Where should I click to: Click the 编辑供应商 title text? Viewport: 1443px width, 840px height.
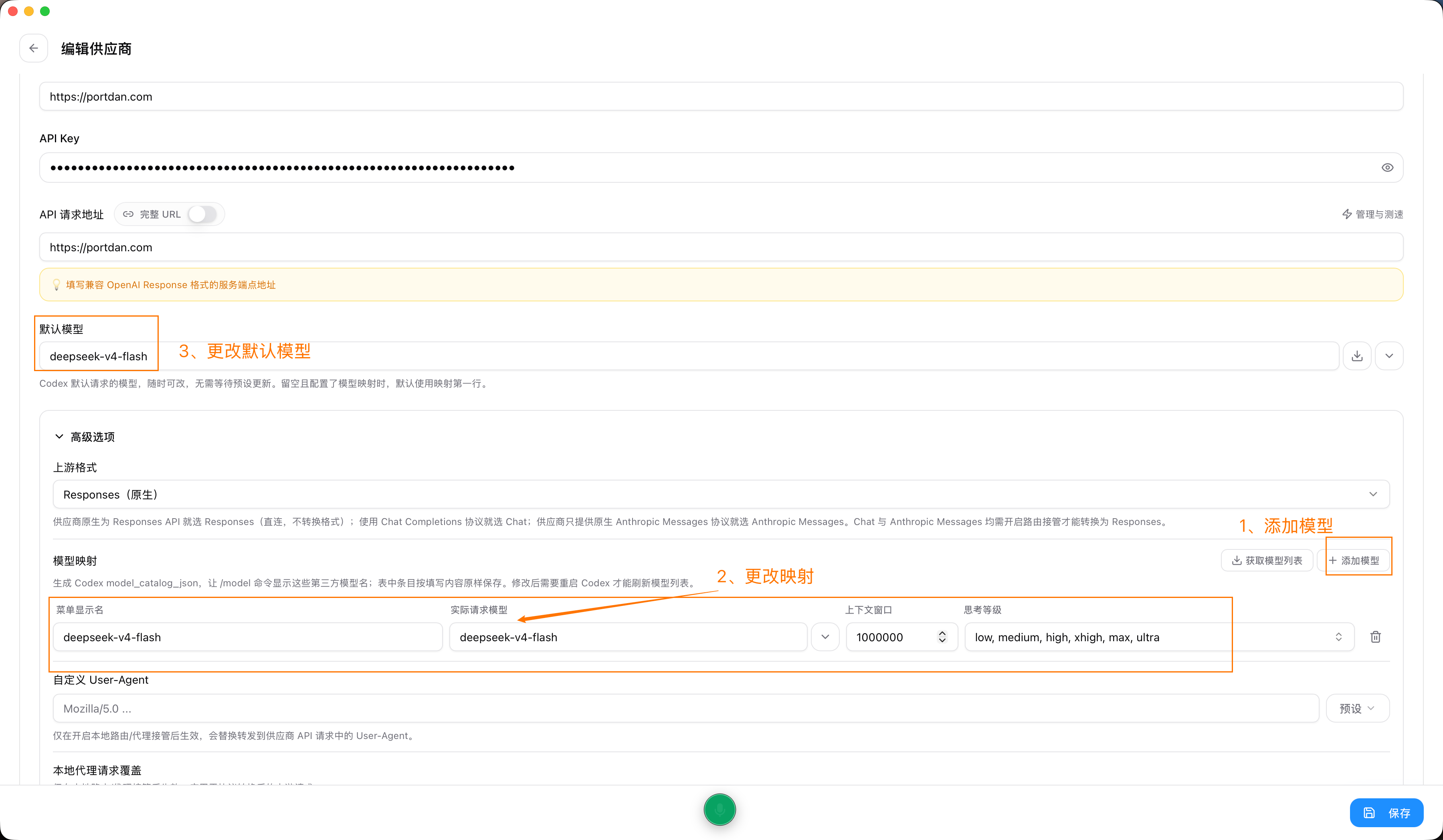click(x=96, y=48)
